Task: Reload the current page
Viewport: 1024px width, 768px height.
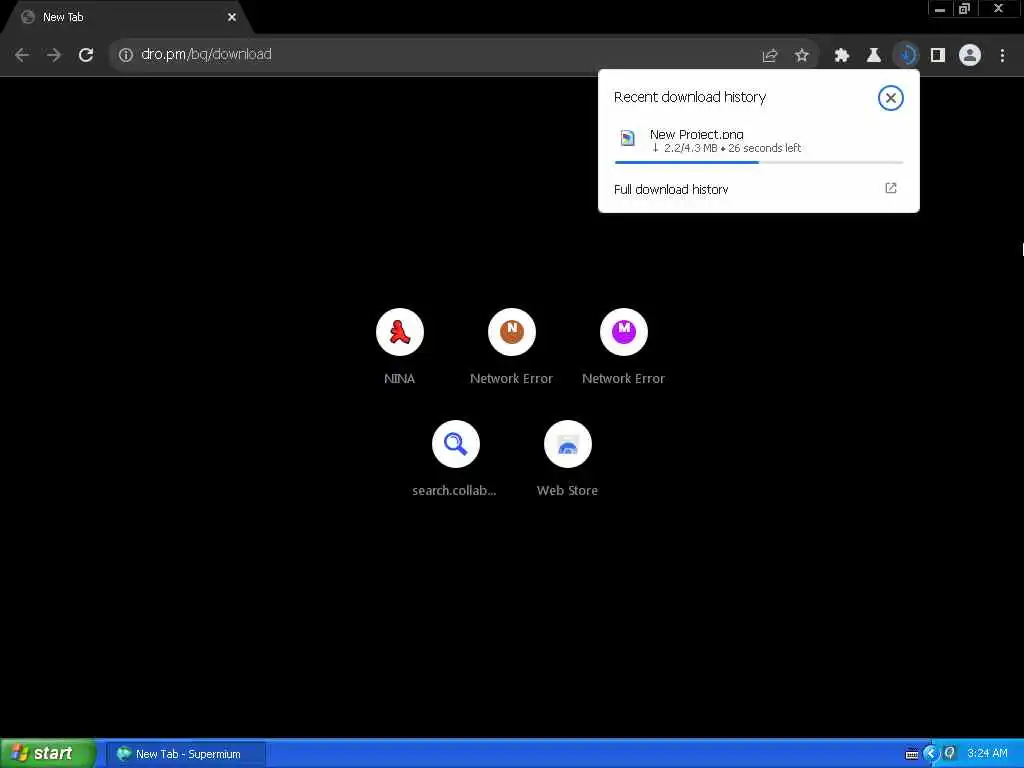Action: click(86, 55)
